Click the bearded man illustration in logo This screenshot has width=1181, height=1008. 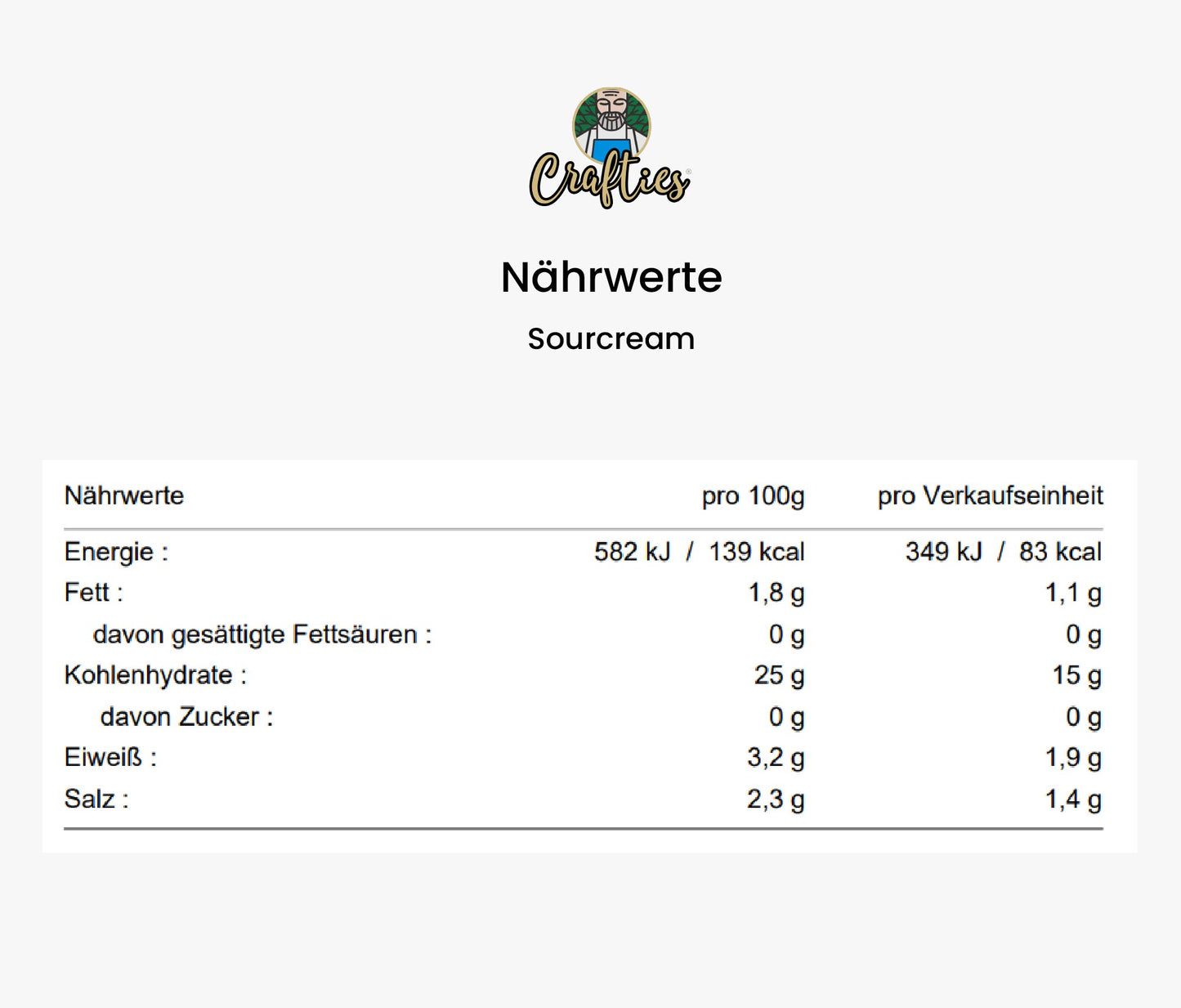[611, 121]
